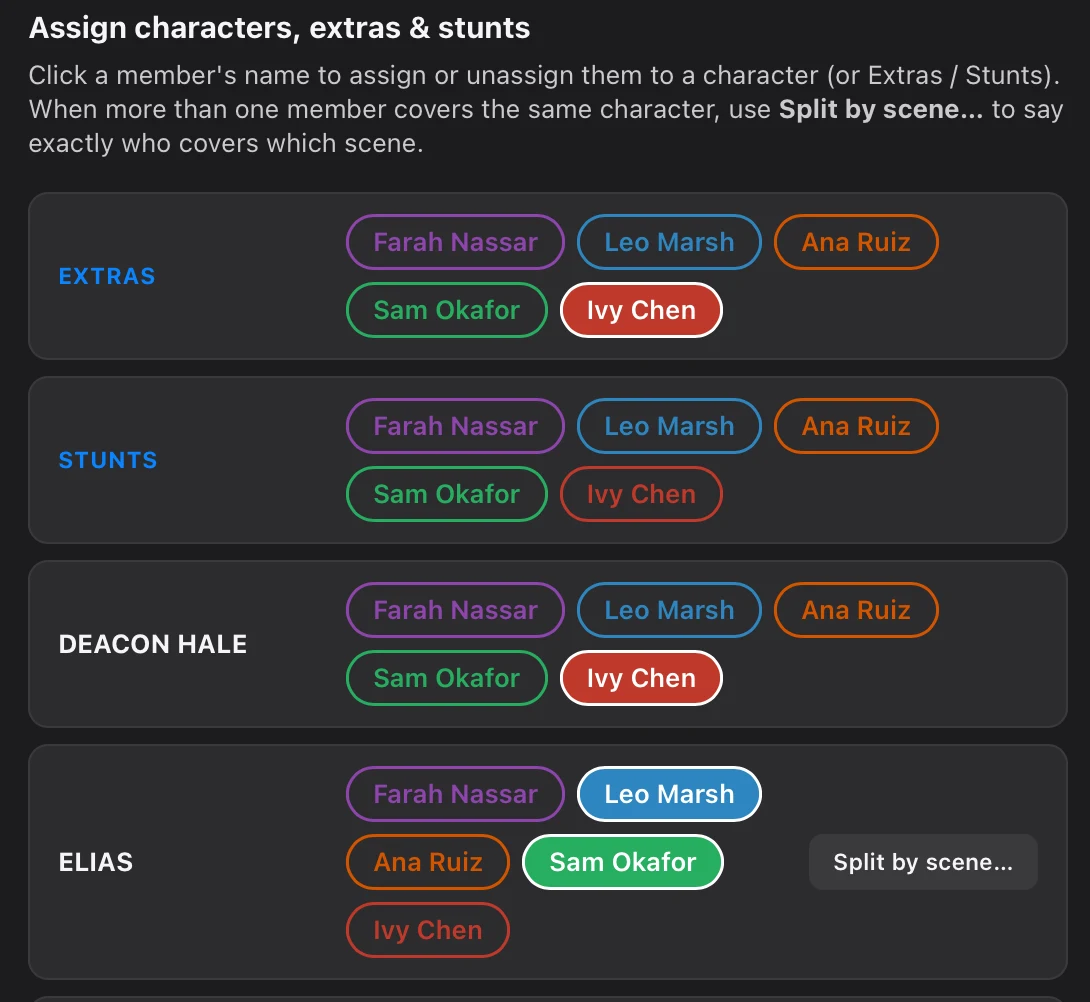Assign Ana Ruiz to Stunts

856,426
